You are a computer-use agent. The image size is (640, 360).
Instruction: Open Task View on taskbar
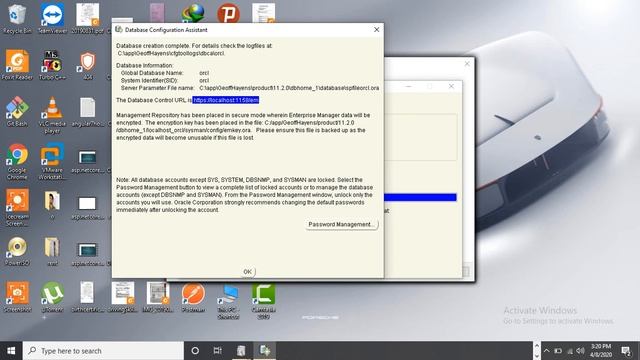(218, 351)
